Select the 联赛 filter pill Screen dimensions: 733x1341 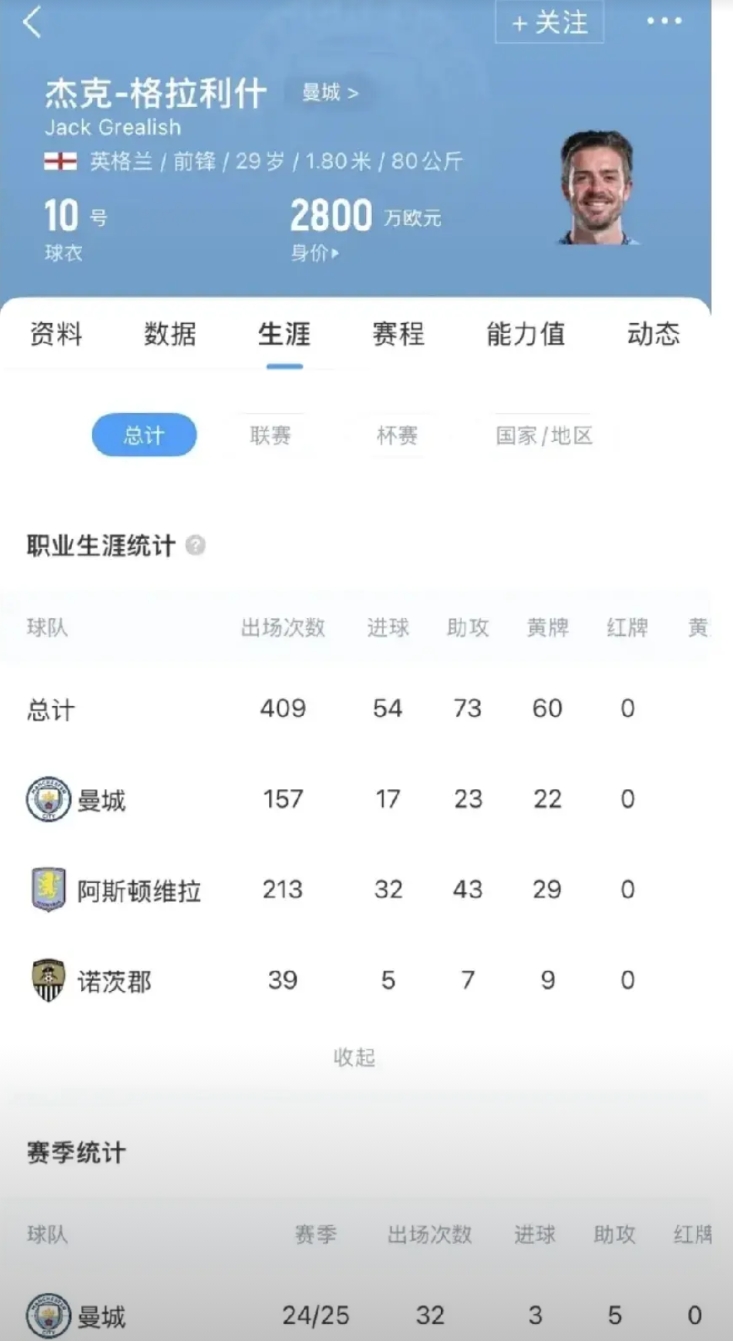tap(270, 435)
